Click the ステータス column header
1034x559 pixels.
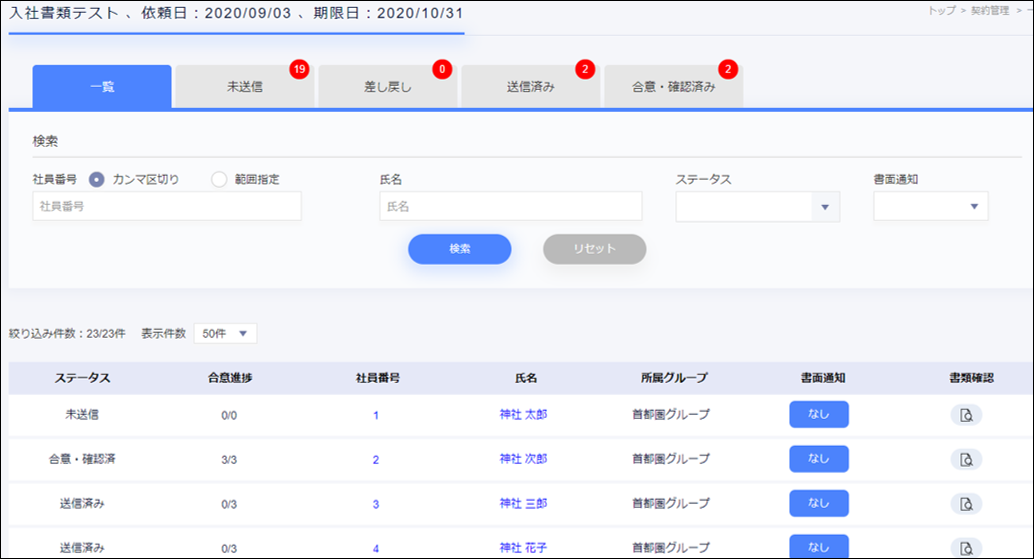(x=82, y=378)
